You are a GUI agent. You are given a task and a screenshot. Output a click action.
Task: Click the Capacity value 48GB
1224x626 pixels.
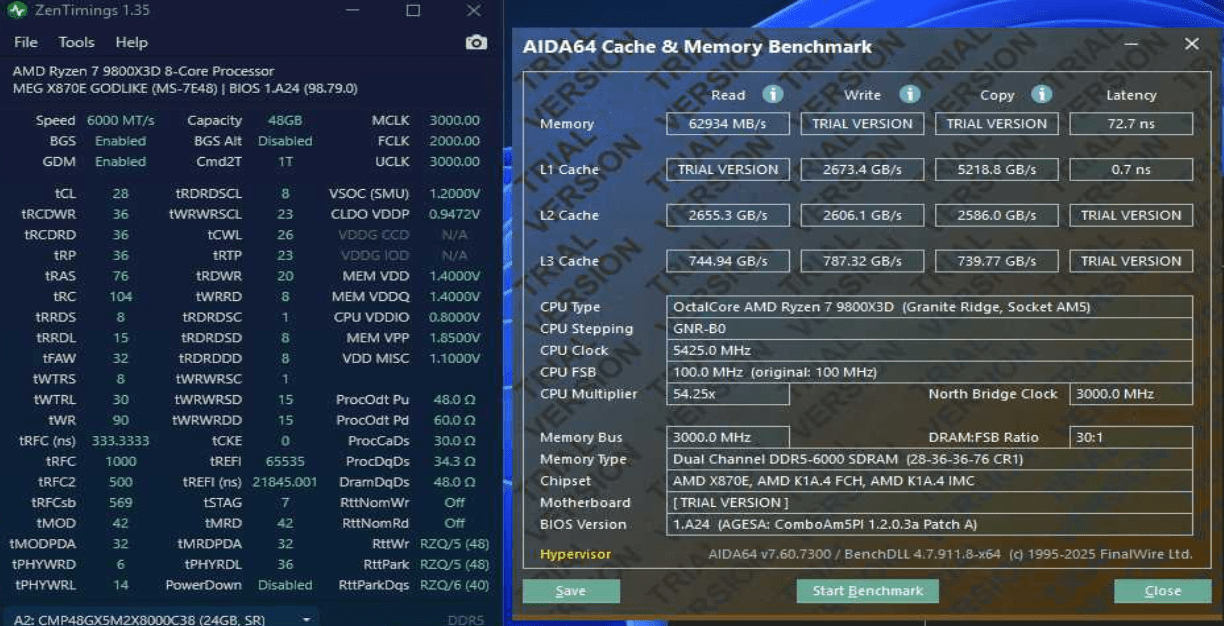point(285,120)
